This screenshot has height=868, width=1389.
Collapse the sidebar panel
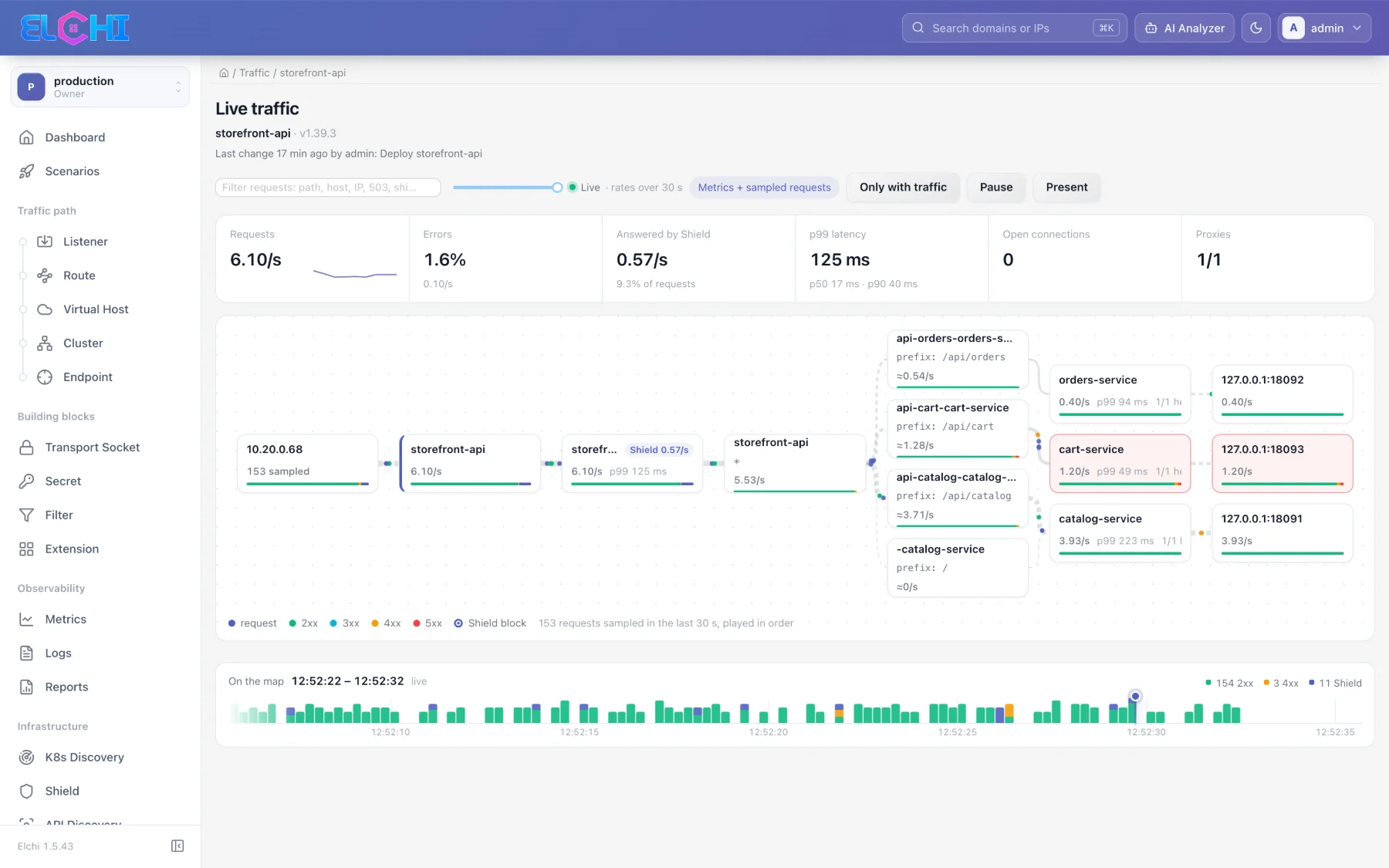(x=177, y=846)
